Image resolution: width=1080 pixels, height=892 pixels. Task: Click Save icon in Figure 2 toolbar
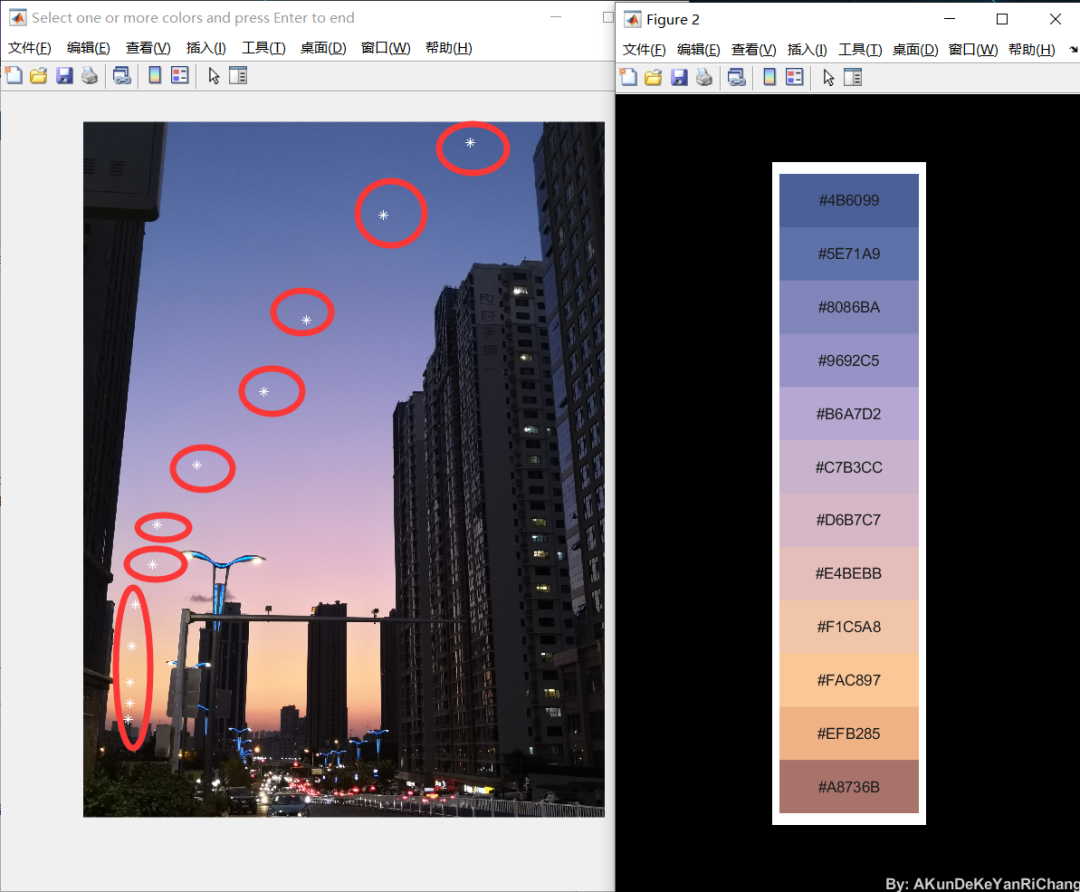(x=678, y=77)
